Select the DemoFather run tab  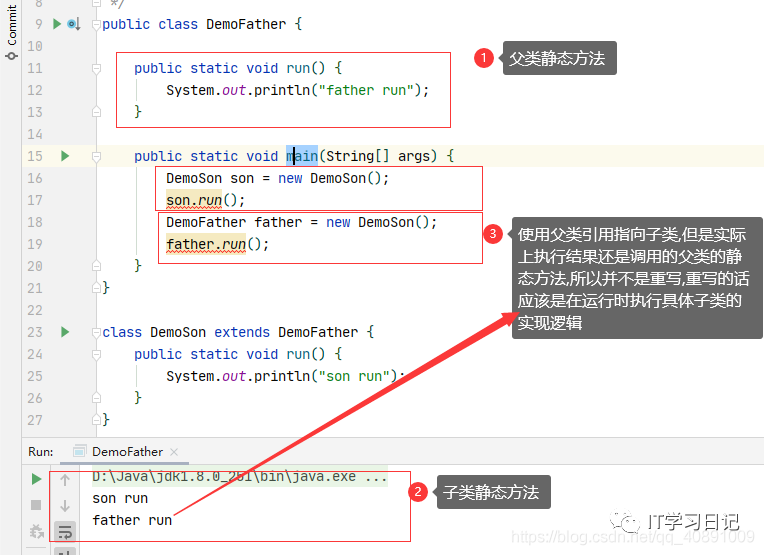[127, 452]
